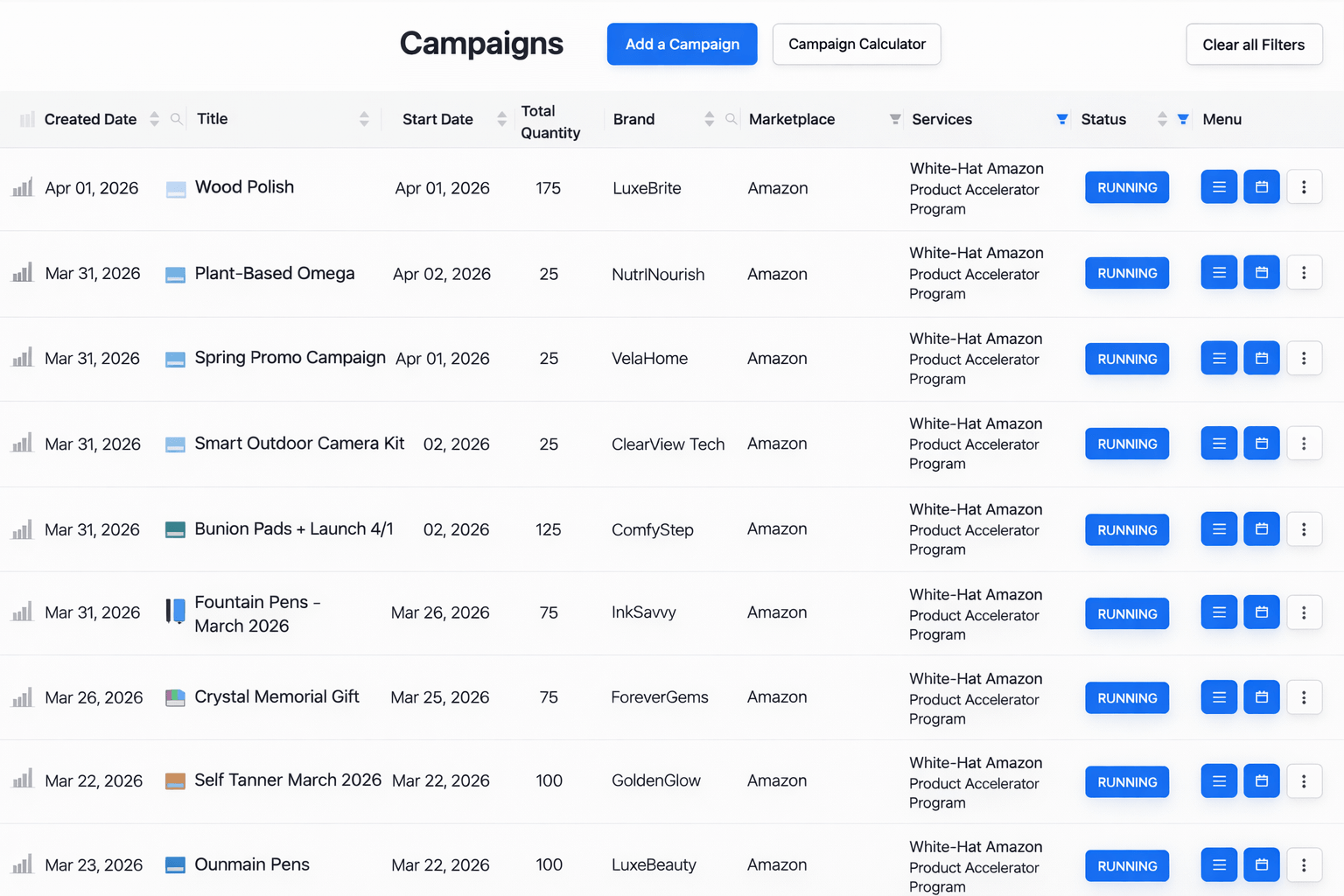Click the sort arrows on the Title column
Image resolution: width=1344 pixels, height=896 pixels.
pos(365,119)
